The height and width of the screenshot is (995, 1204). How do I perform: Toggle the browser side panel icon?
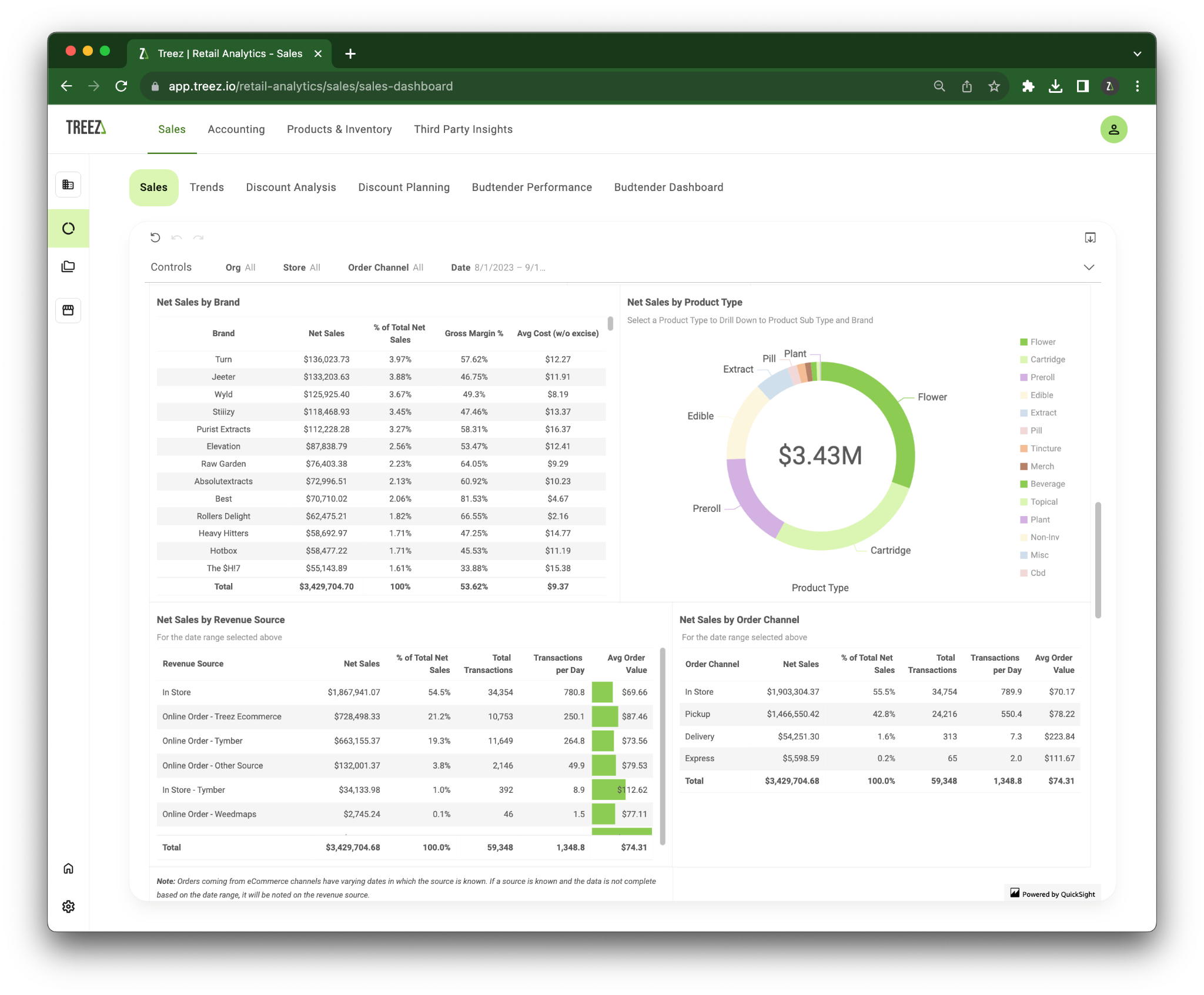coord(1082,86)
